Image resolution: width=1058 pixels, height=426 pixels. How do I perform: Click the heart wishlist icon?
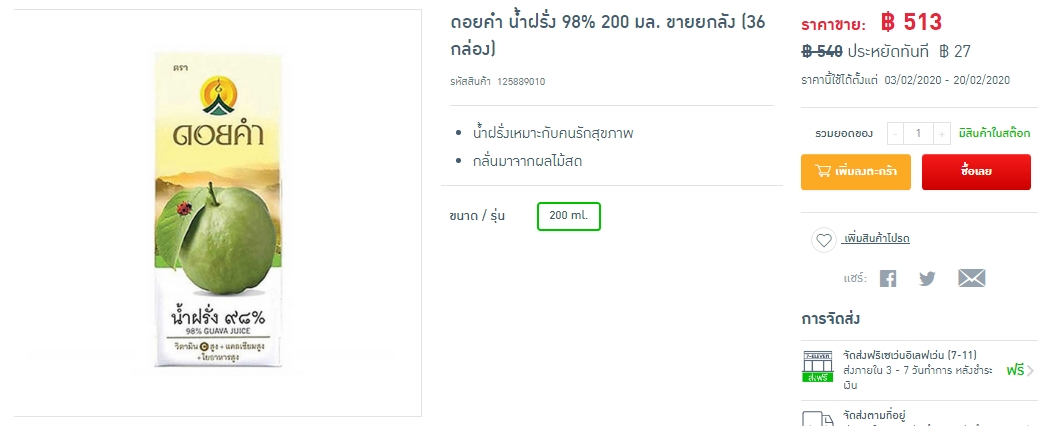pyautogui.click(x=824, y=240)
